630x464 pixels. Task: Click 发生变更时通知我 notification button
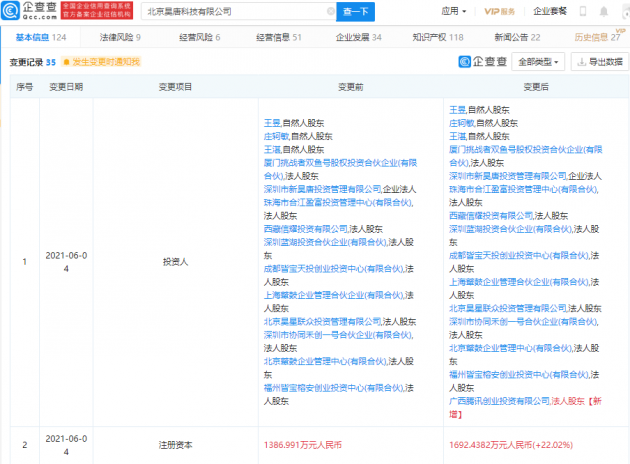[x=102, y=61]
